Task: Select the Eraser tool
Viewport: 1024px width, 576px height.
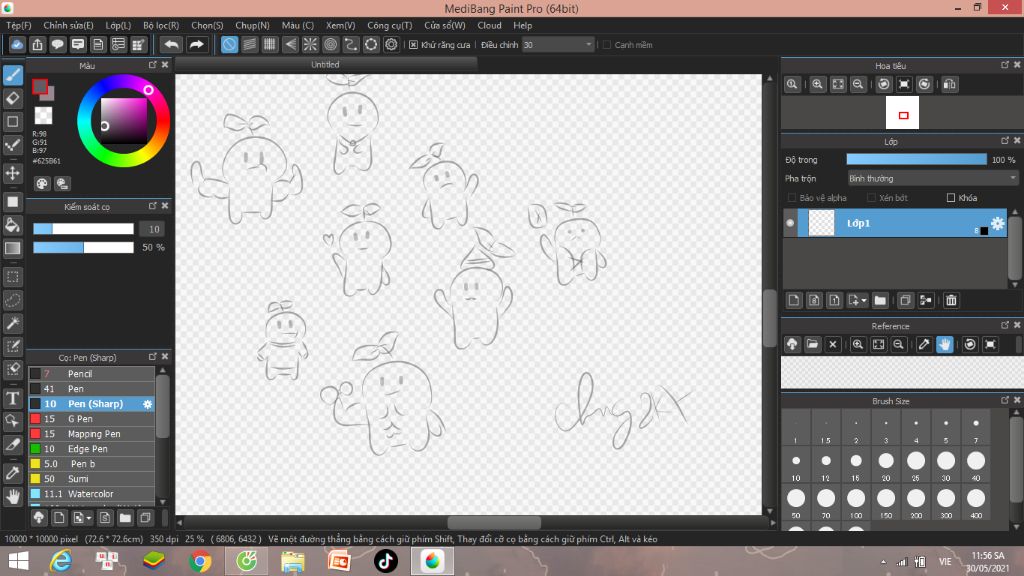Action: [13, 99]
